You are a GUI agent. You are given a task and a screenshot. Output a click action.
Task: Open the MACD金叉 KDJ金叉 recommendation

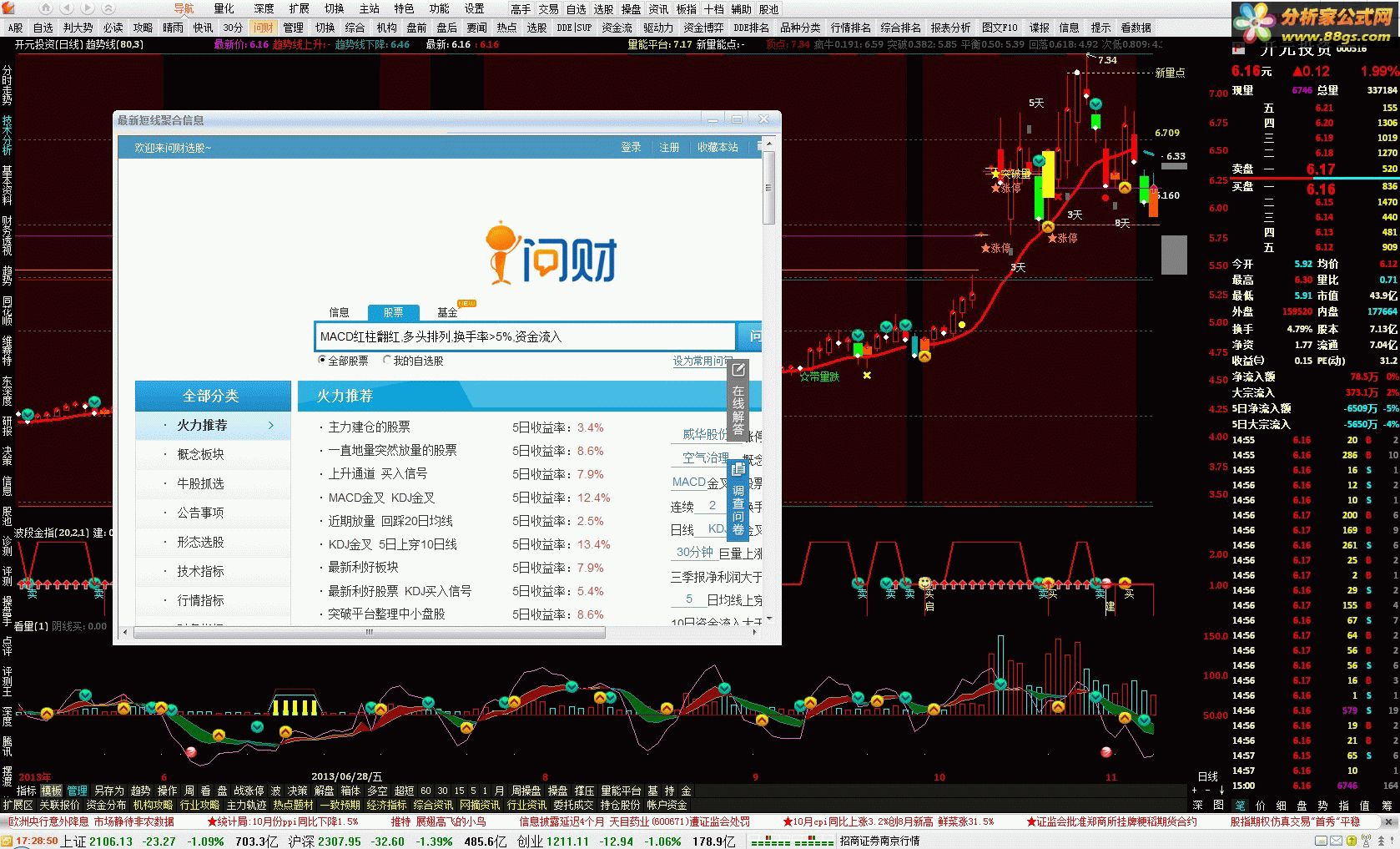pos(381,498)
